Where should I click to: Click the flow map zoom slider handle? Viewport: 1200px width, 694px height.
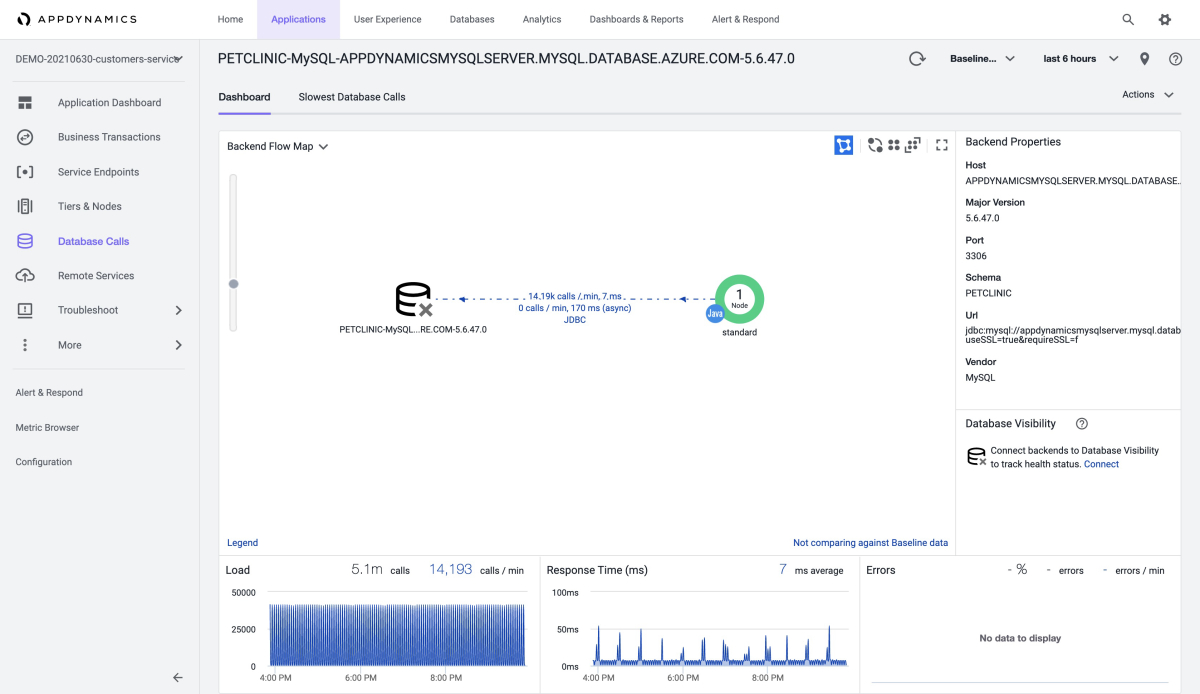pos(234,284)
